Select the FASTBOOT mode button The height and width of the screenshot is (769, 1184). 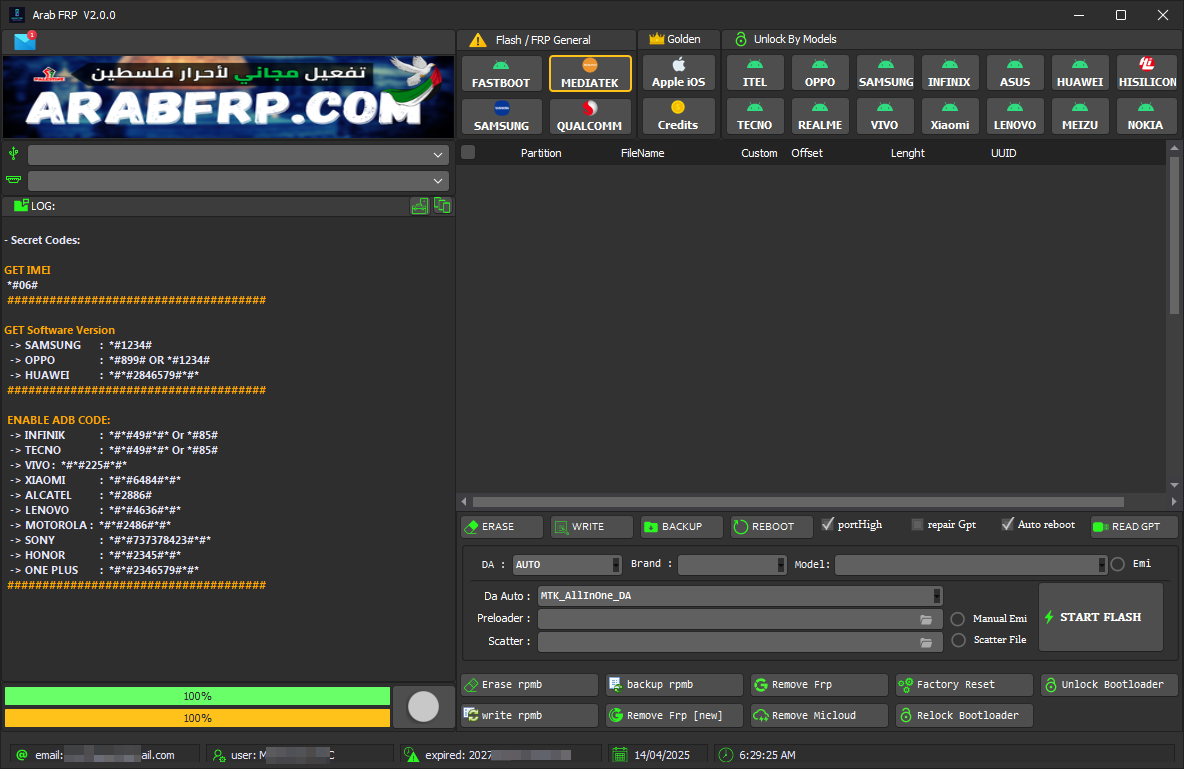(x=501, y=73)
